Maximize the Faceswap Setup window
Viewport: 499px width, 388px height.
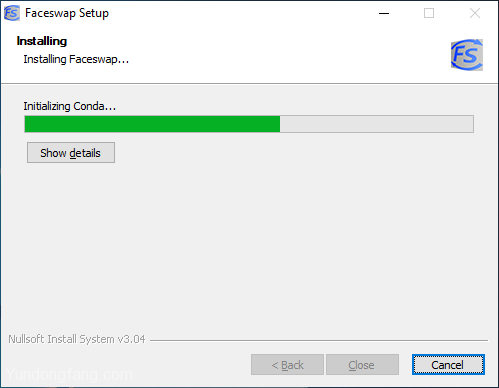(429, 13)
